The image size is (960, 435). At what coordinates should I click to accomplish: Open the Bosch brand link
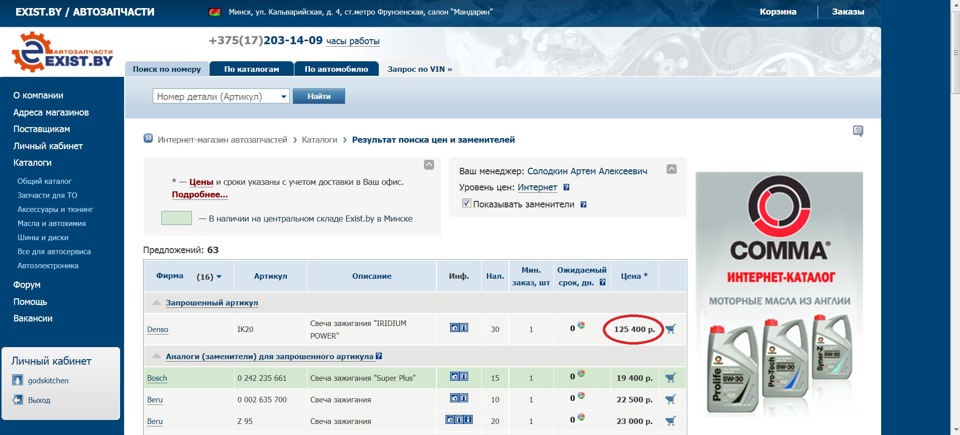[157, 378]
